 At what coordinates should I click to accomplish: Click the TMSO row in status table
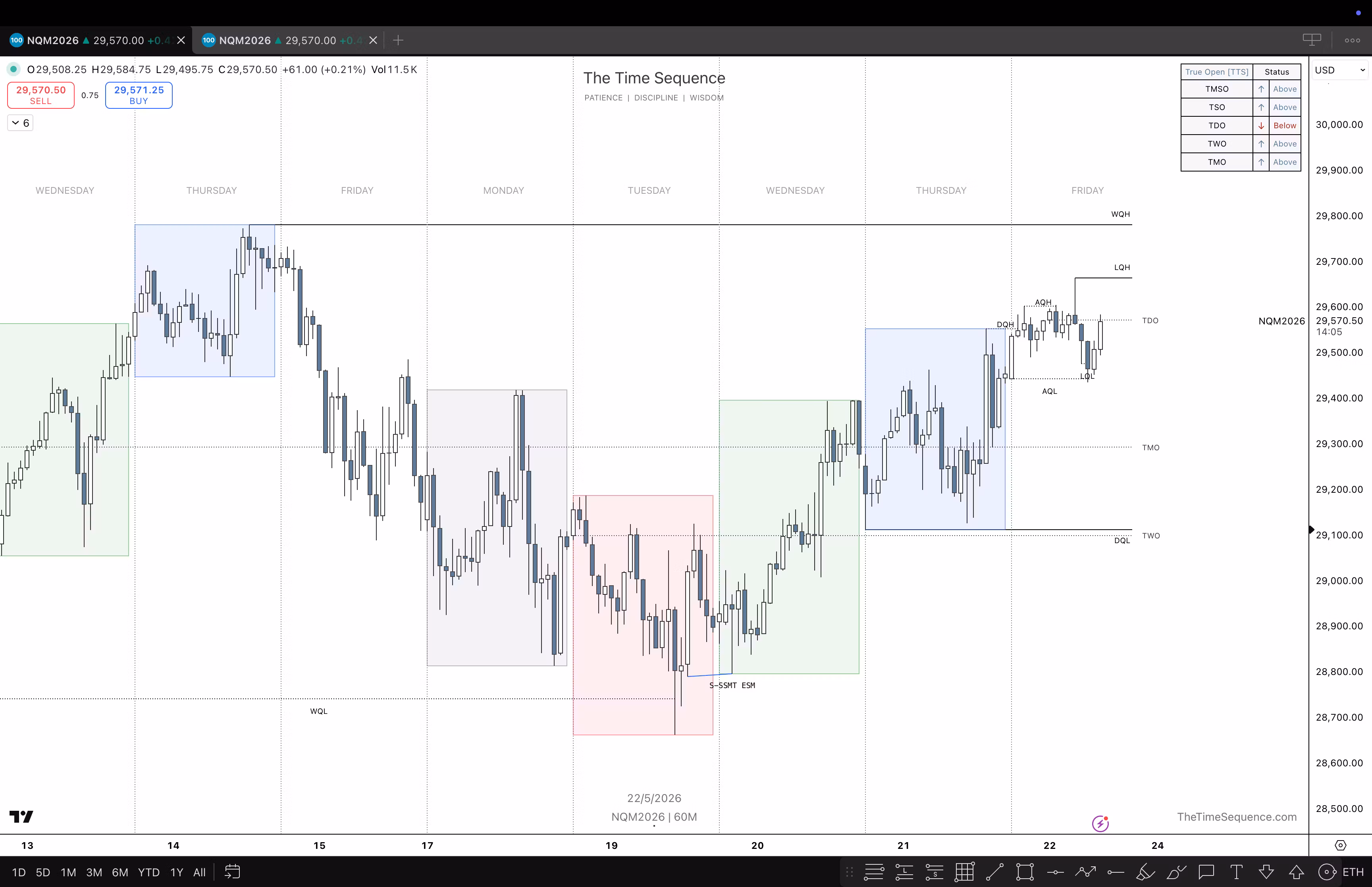click(1241, 89)
